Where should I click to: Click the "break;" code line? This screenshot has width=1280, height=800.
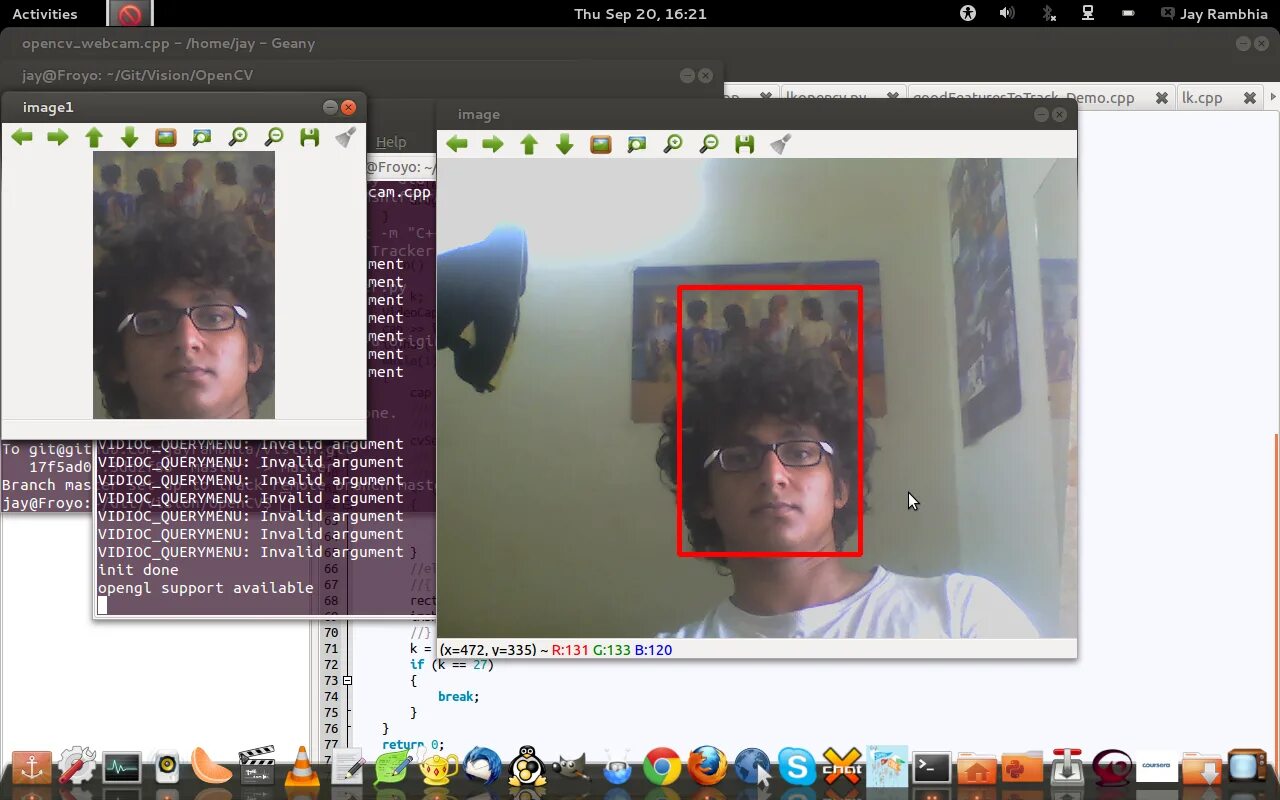click(459, 696)
